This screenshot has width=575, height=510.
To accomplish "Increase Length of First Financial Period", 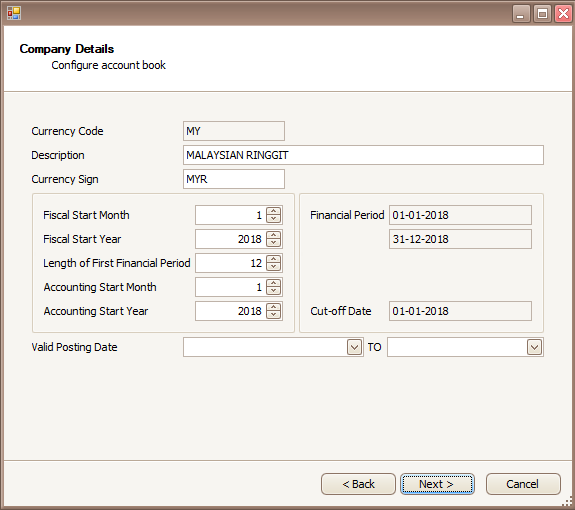I will tap(274, 259).
